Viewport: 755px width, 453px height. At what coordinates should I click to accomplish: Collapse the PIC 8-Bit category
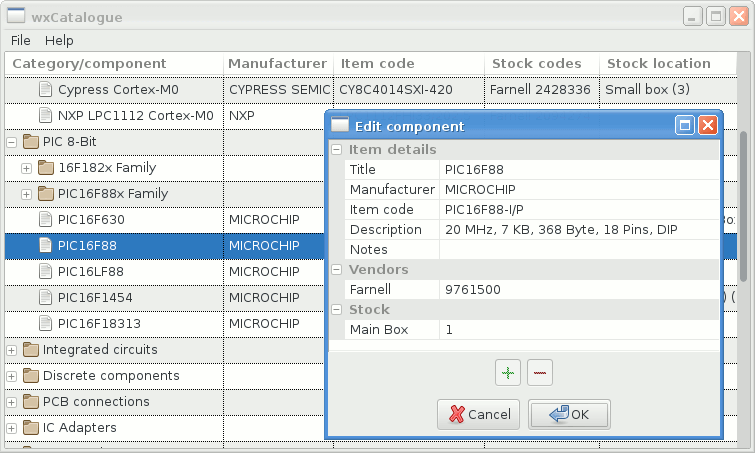(12, 142)
